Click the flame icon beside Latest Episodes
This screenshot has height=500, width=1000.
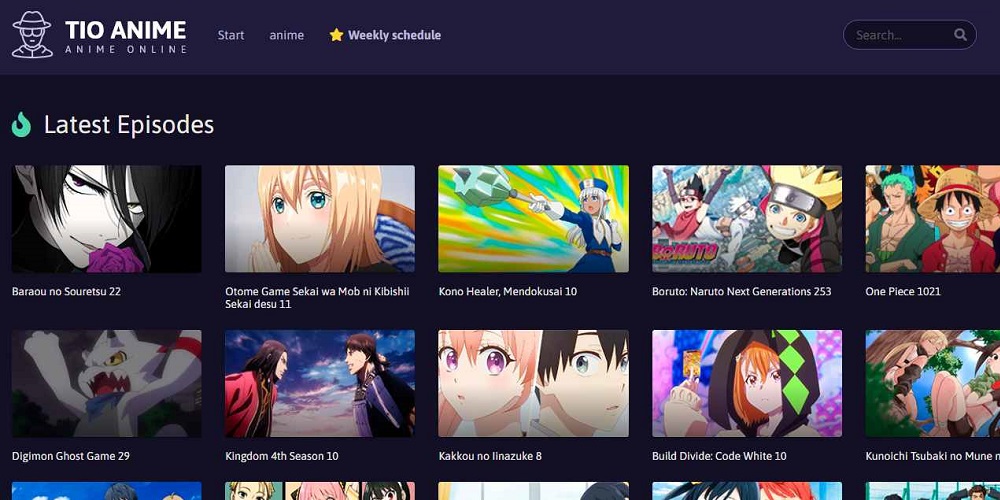pos(21,124)
